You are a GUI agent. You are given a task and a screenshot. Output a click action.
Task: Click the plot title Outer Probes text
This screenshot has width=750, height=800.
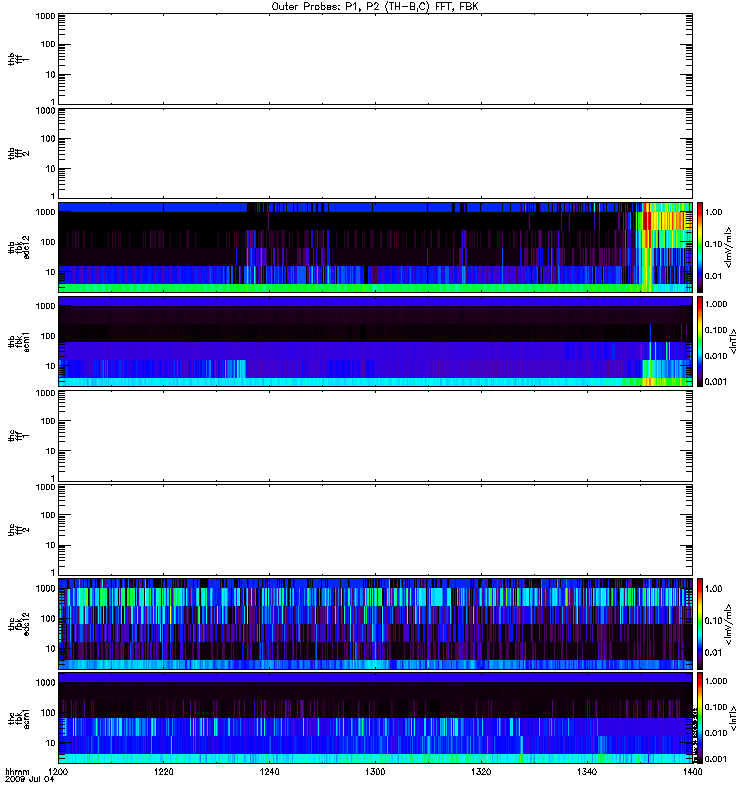tap(374, 7)
